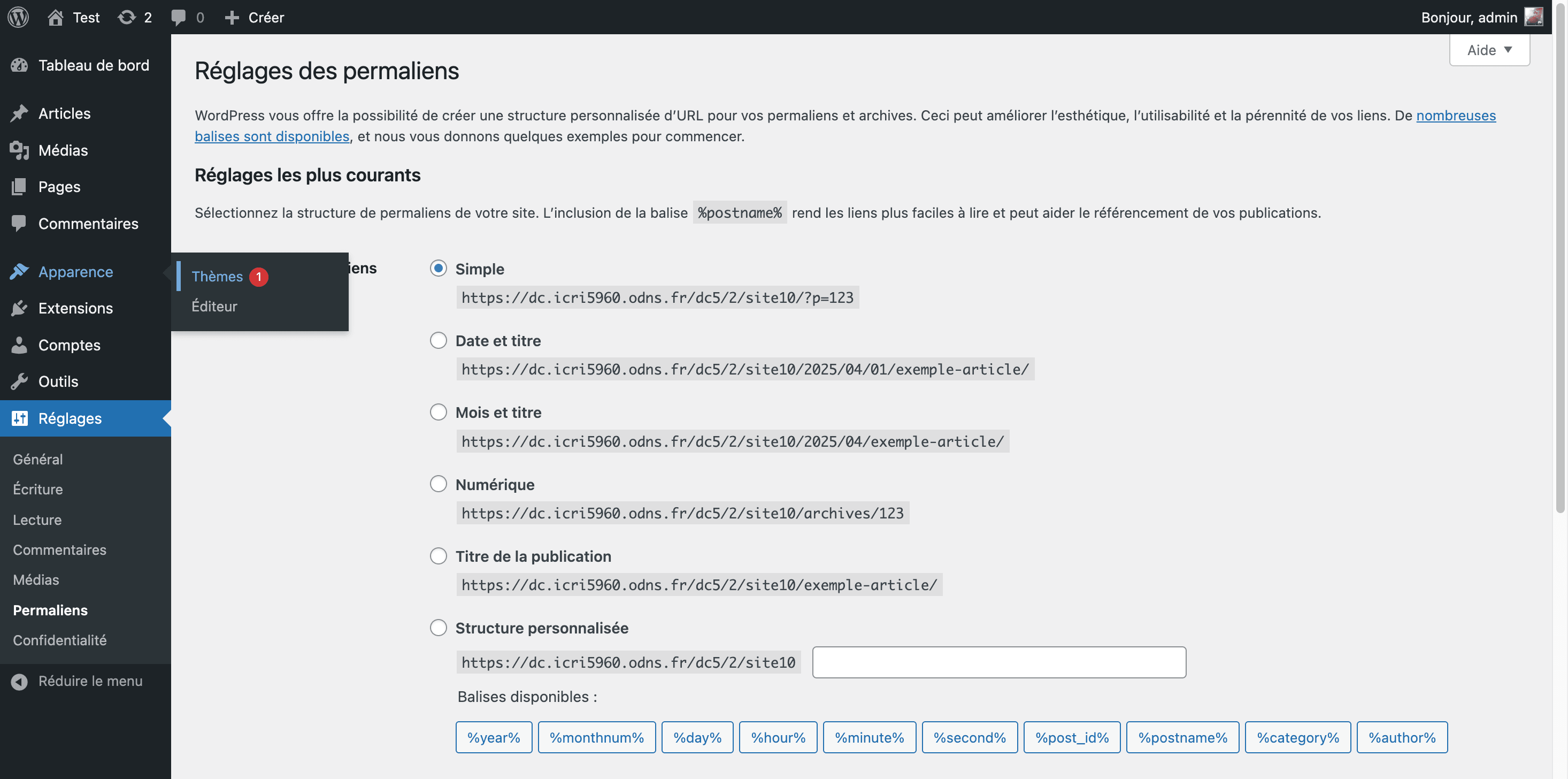
Task: Select the Simple permalink radio button
Action: point(439,269)
